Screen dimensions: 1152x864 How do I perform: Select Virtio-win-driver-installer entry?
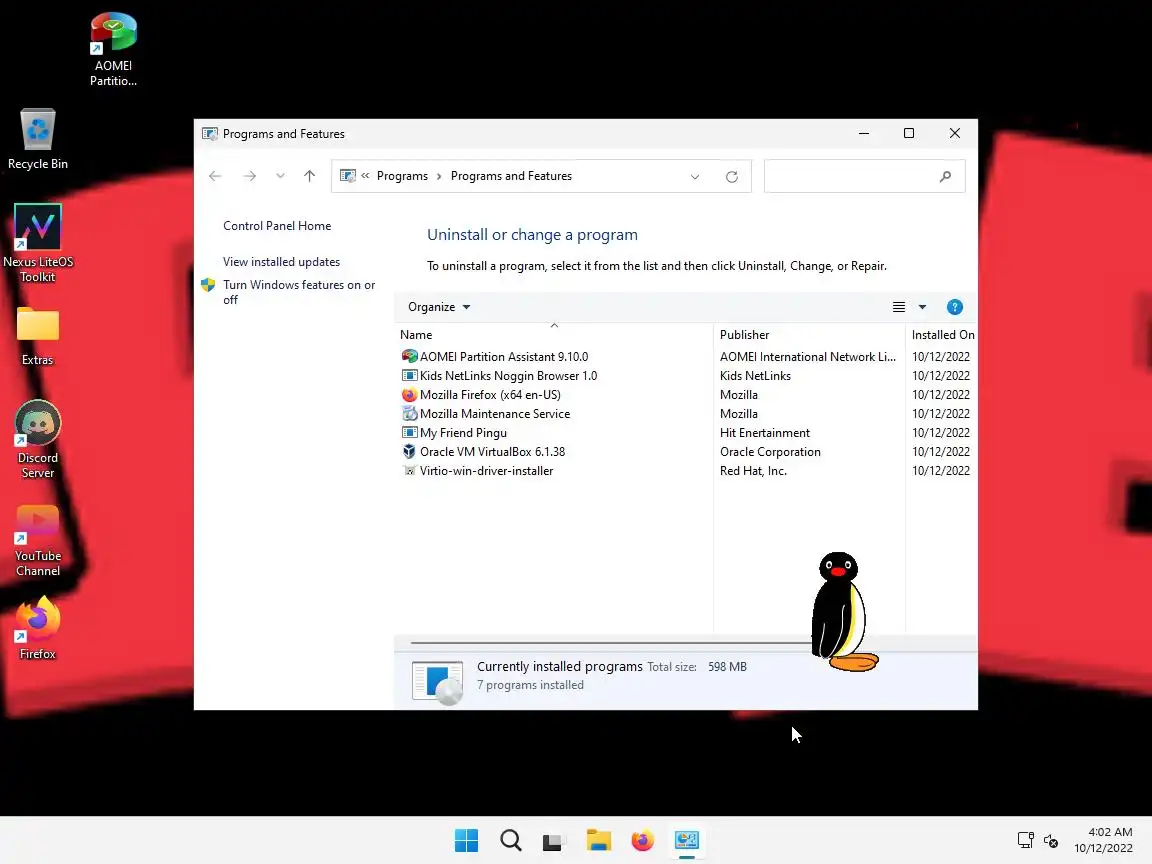[x=486, y=471]
